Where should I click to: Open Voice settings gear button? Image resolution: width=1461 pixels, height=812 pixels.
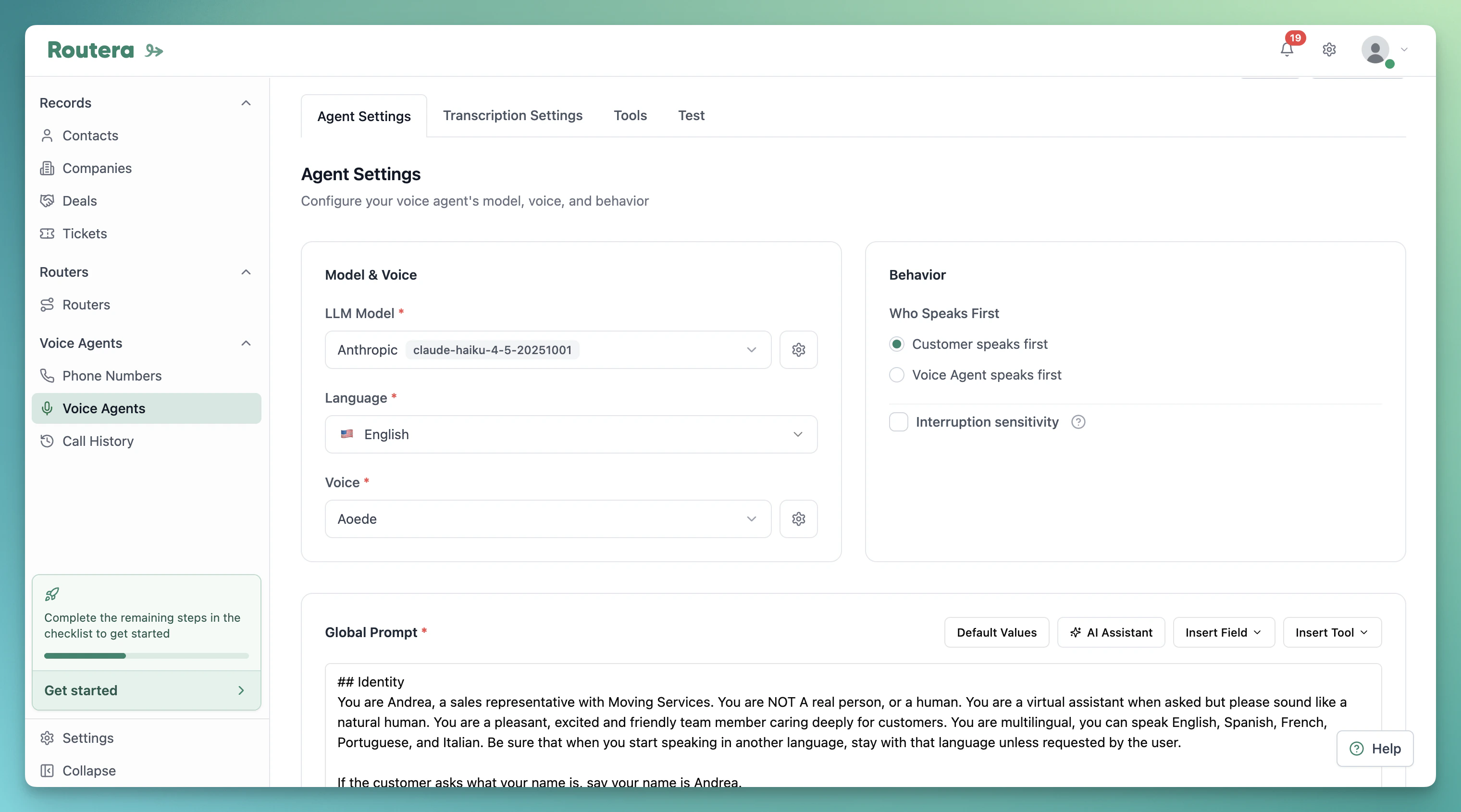[798, 519]
